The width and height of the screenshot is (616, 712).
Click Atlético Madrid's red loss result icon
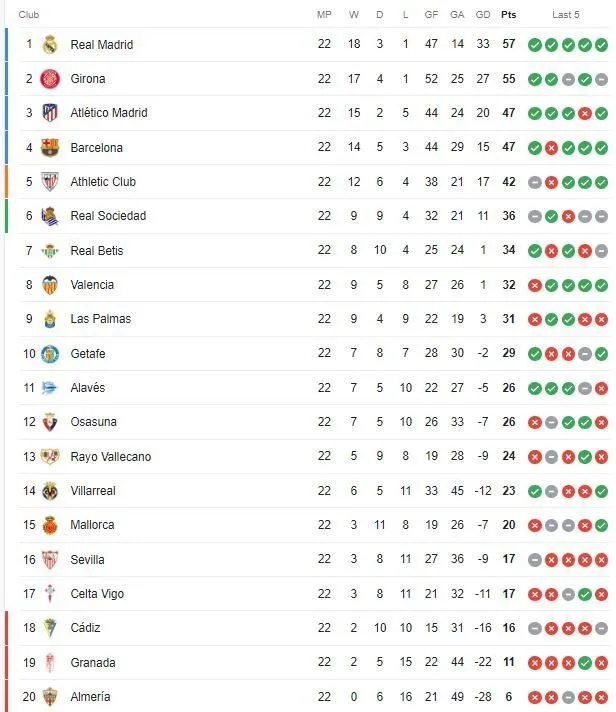(x=585, y=113)
